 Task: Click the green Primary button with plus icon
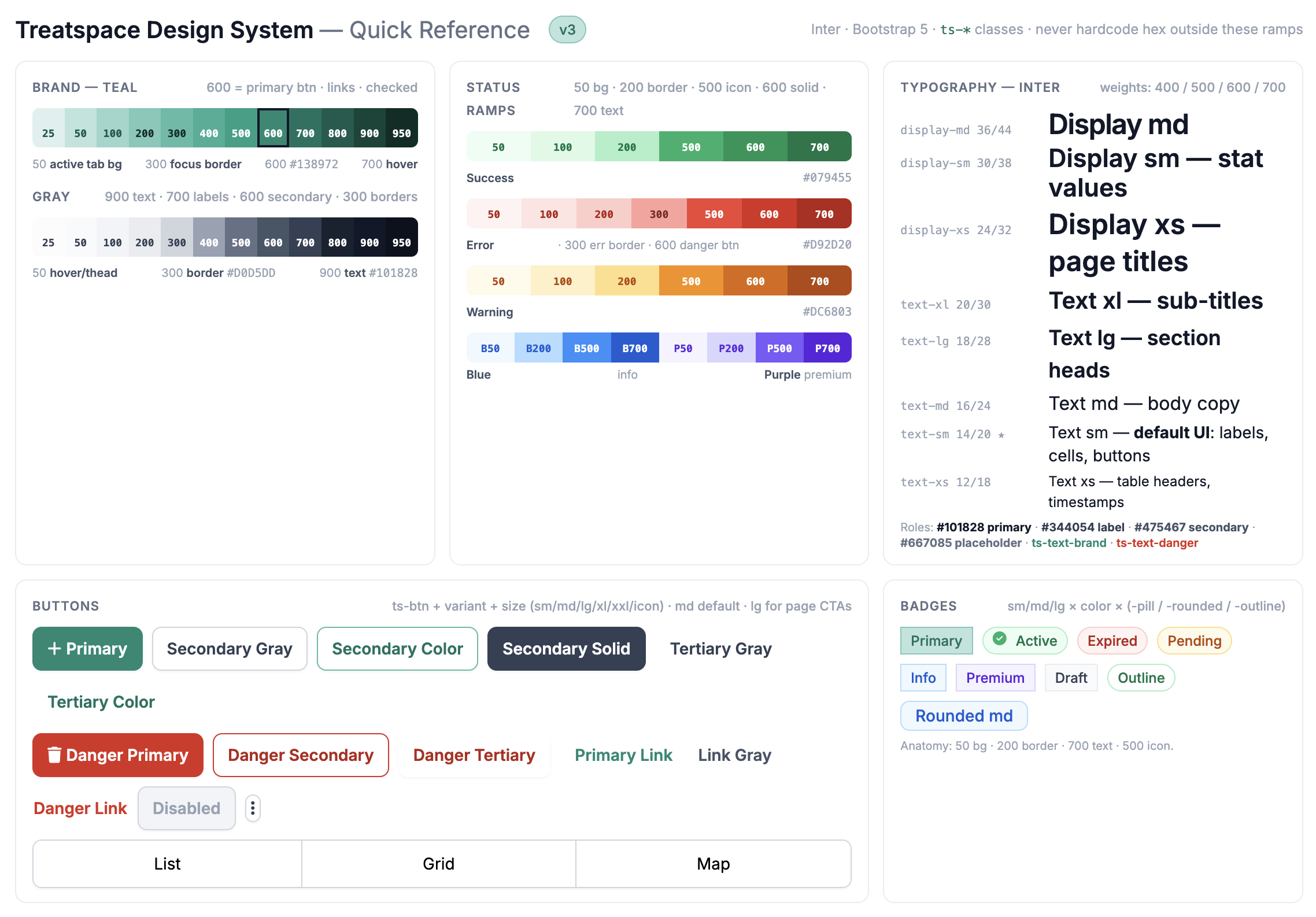pyautogui.click(x=87, y=649)
